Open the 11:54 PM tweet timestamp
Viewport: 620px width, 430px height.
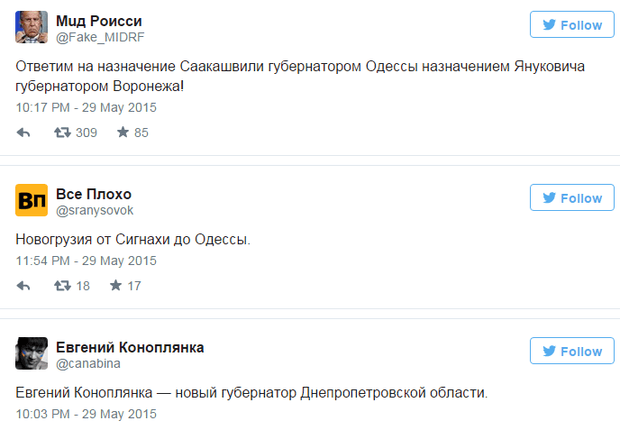pyautogui.click(x=87, y=259)
